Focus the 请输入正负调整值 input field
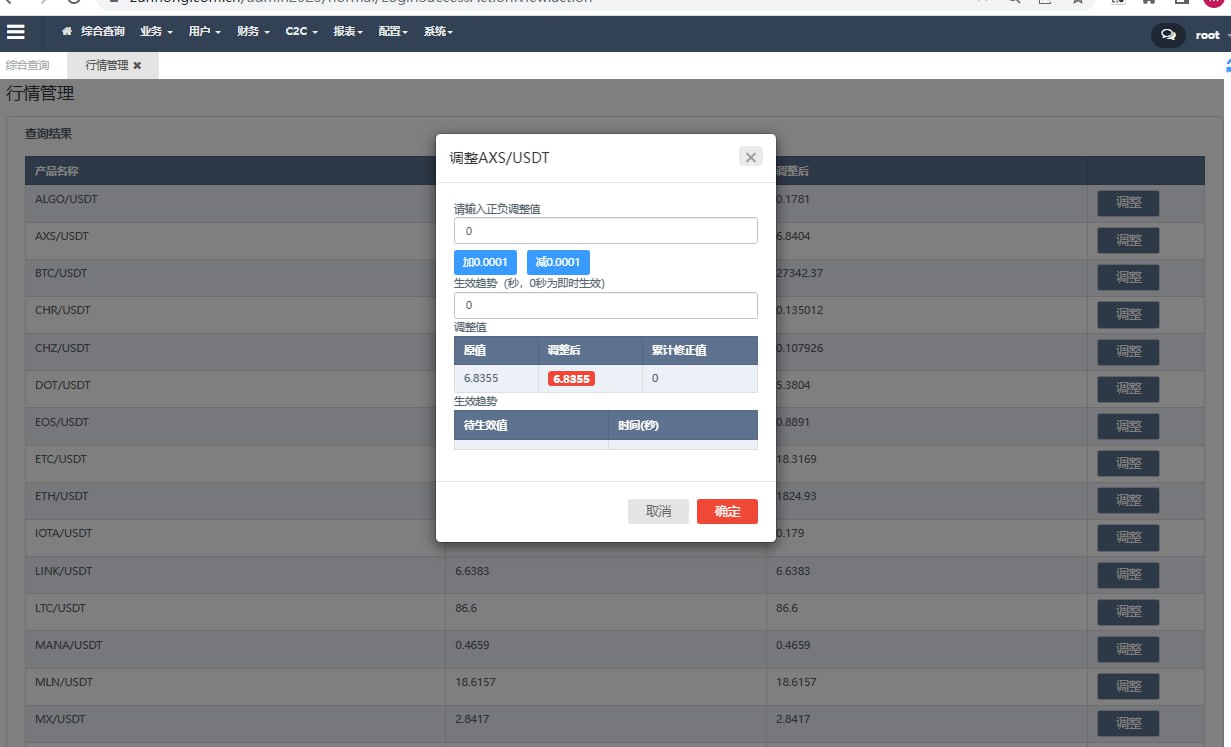1231x747 pixels. 605,231
